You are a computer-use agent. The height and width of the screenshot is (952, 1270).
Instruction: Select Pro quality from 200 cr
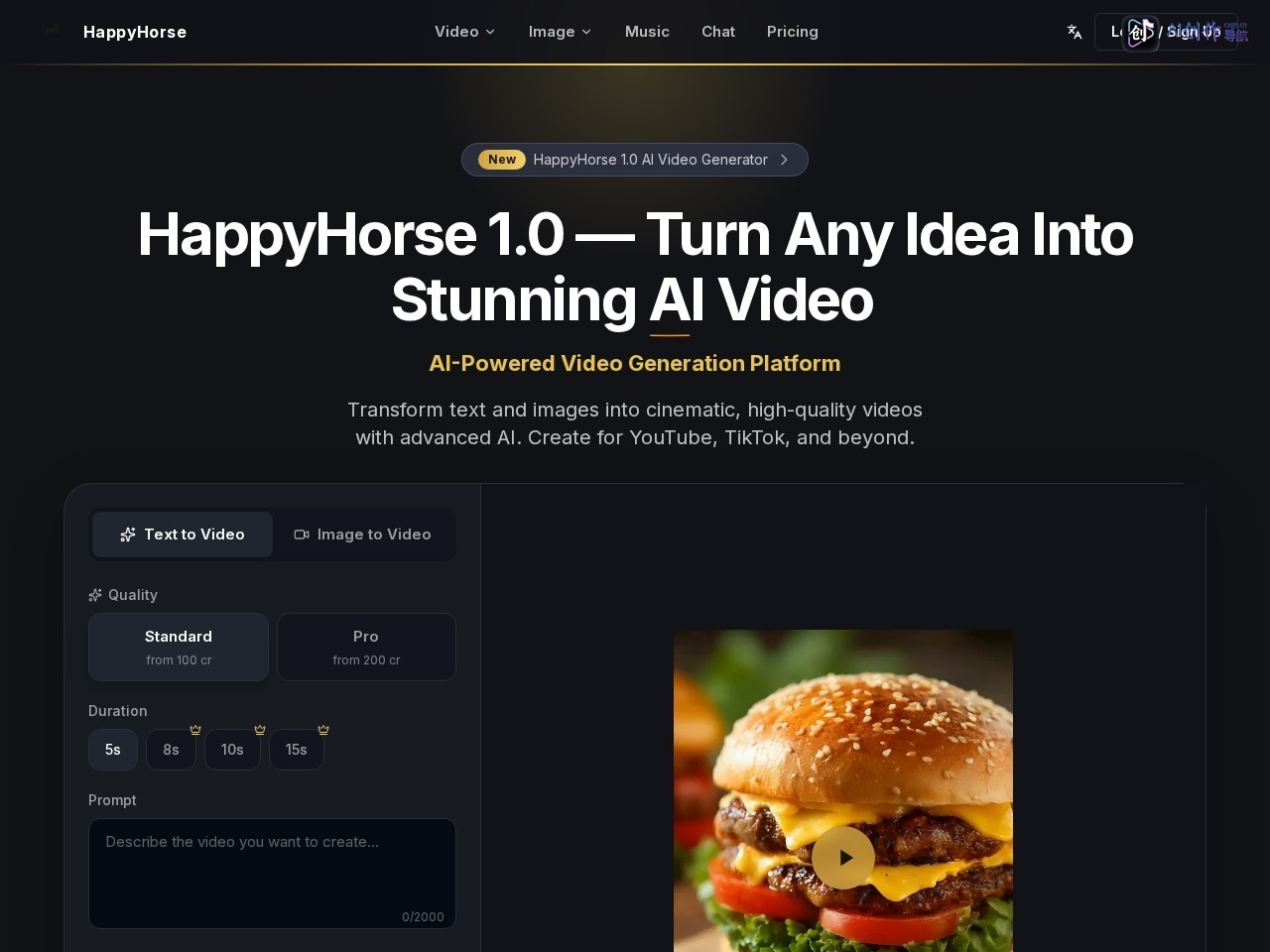point(366,647)
